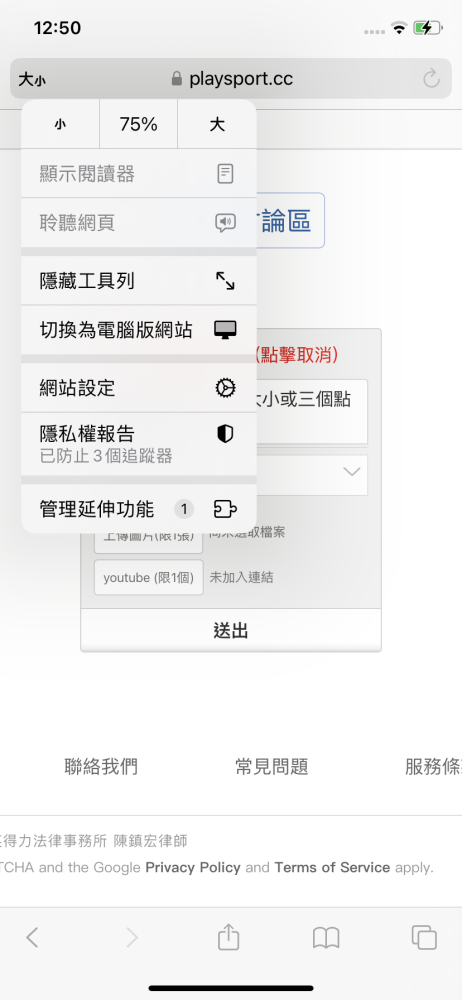Submit form with 送出 button
The image size is (462, 1000).
231,631
